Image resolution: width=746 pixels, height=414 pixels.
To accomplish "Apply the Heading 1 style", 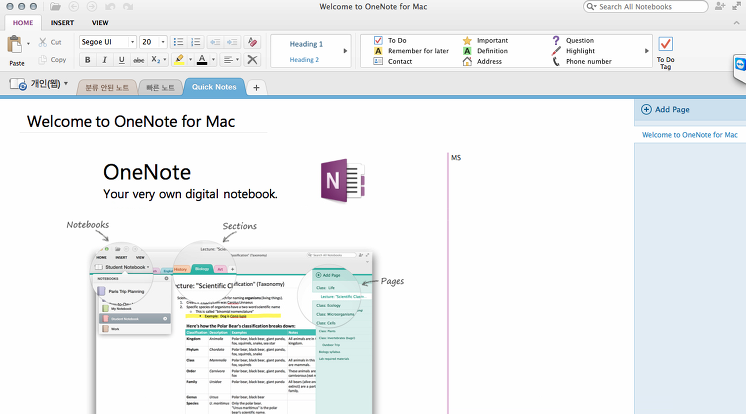I will point(306,44).
